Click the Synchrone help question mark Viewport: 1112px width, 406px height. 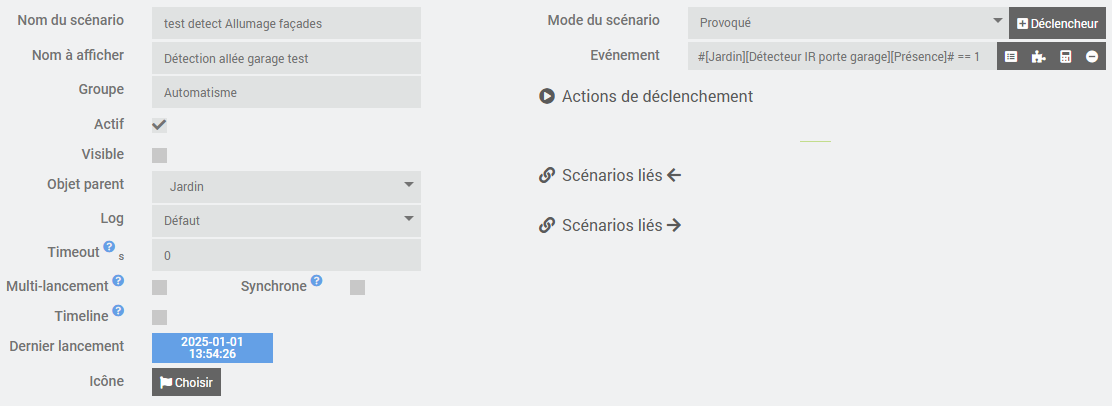tap(316, 281)
